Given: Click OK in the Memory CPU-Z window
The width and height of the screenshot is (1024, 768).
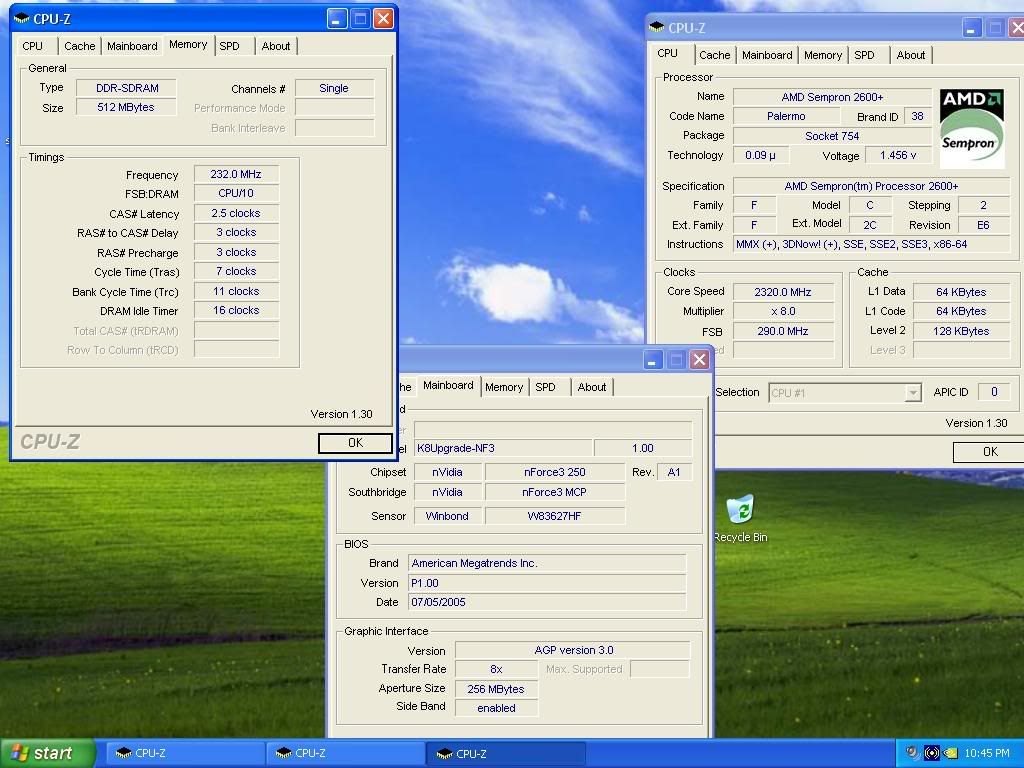Looking at the screenshot, I should [355, 443].
